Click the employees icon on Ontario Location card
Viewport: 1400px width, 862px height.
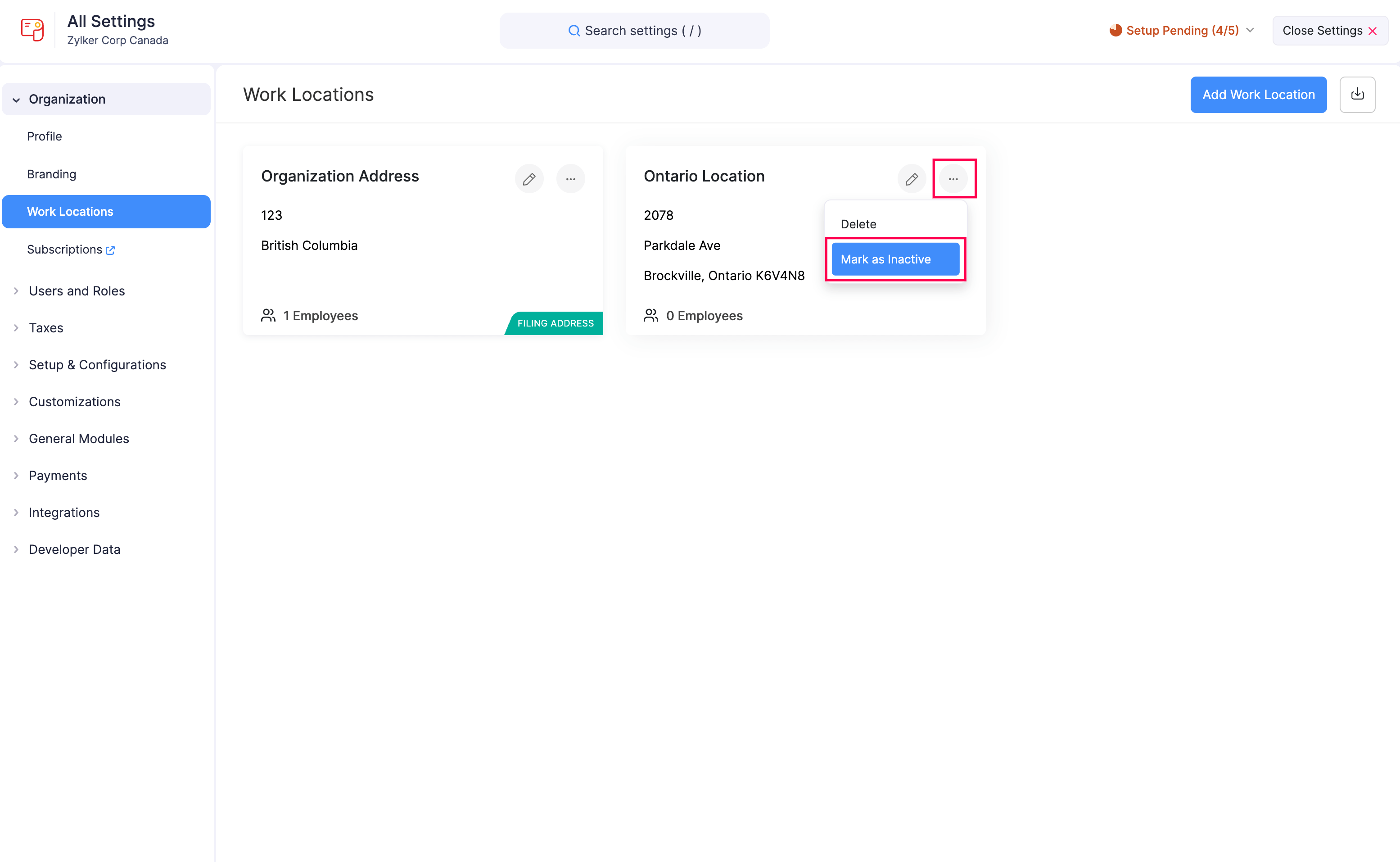(650, 315)
